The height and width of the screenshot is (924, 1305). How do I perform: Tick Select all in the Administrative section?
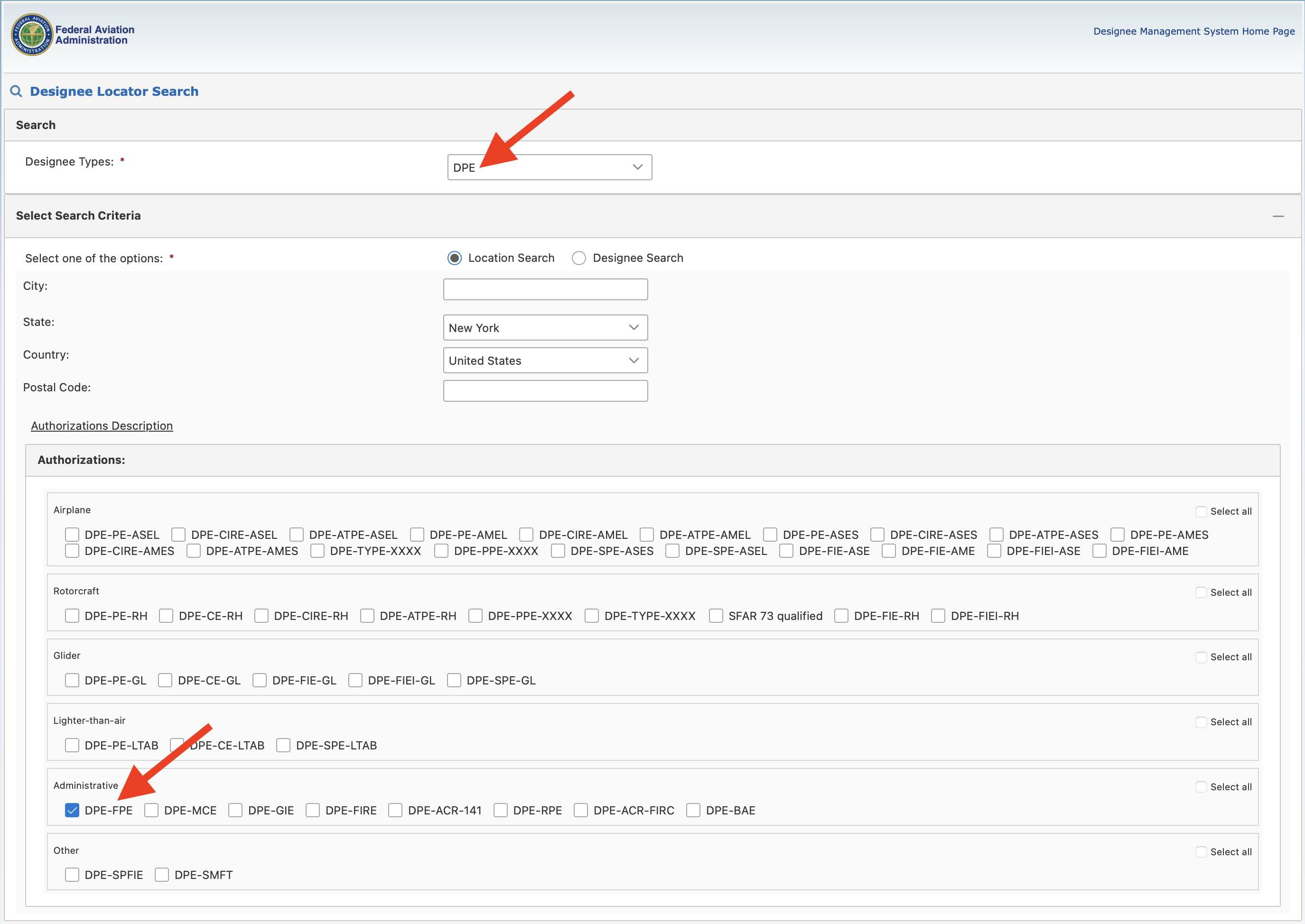pyautogui.click(x=1201, y=787)
